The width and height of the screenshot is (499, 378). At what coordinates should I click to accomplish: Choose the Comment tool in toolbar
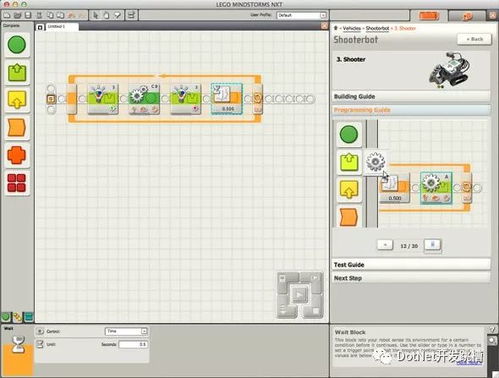117,15
